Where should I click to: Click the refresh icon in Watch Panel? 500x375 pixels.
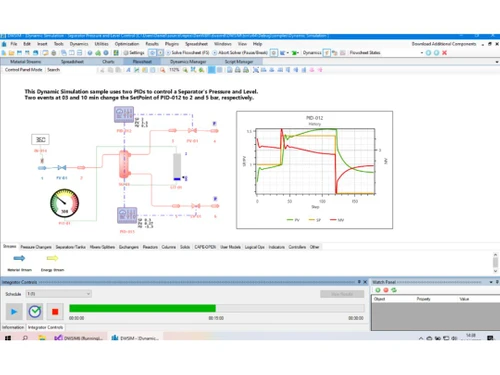point(394,290)
